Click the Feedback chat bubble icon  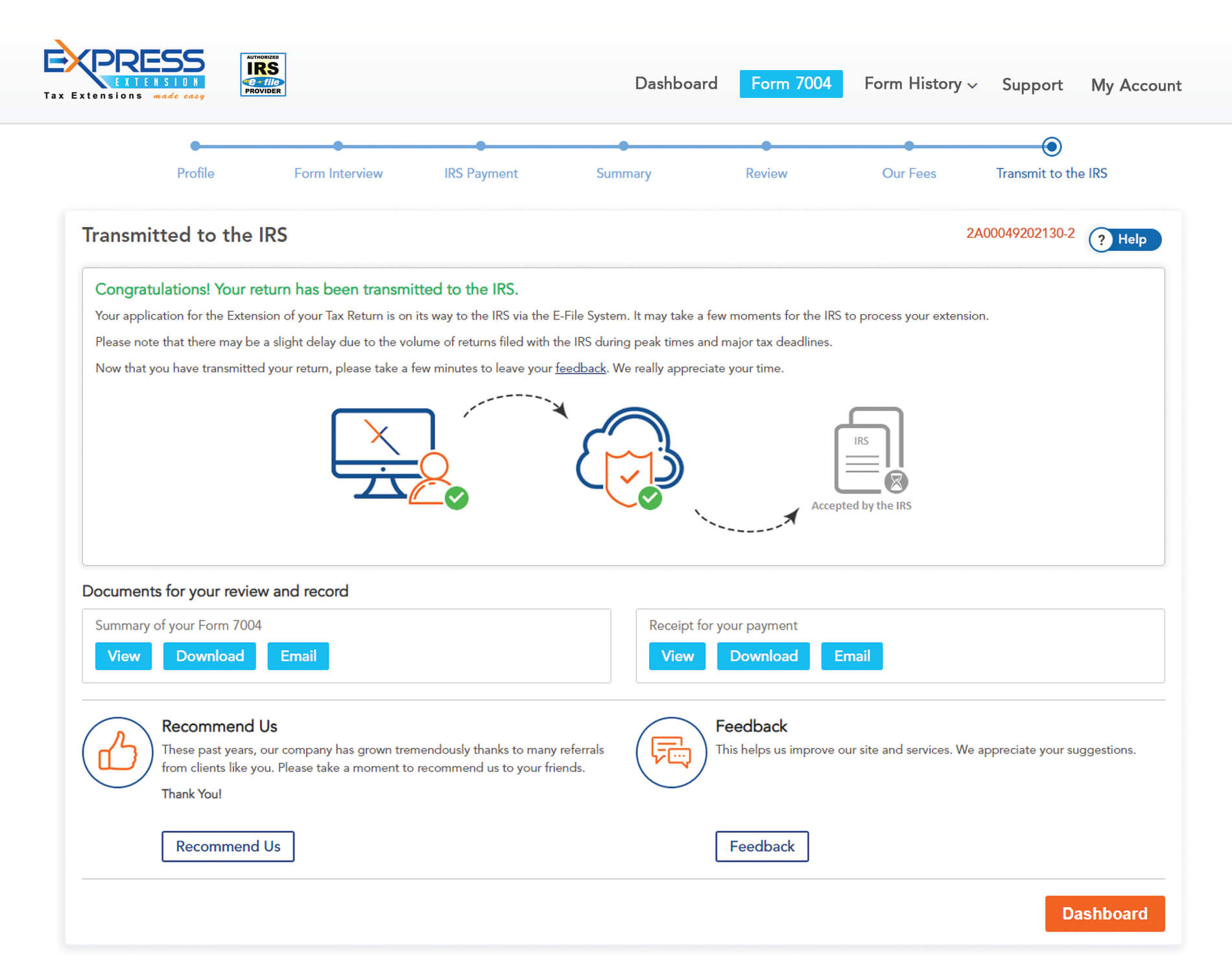pos(672,753)
